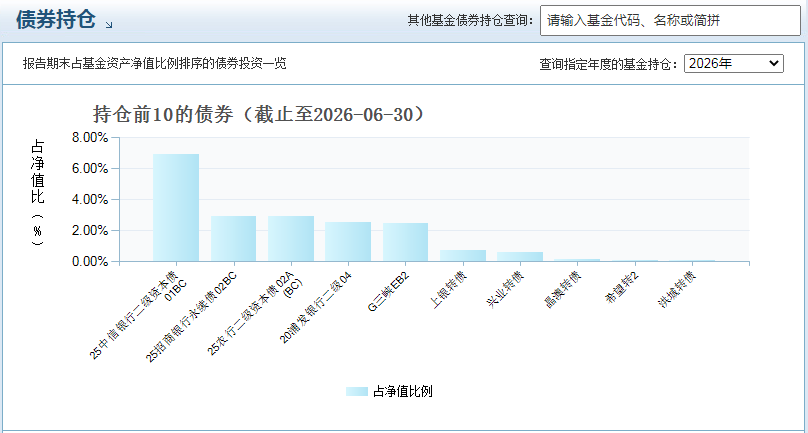Click the 希望转2 axis label
The image size is (808, 433).
click(x=622, y=288)
